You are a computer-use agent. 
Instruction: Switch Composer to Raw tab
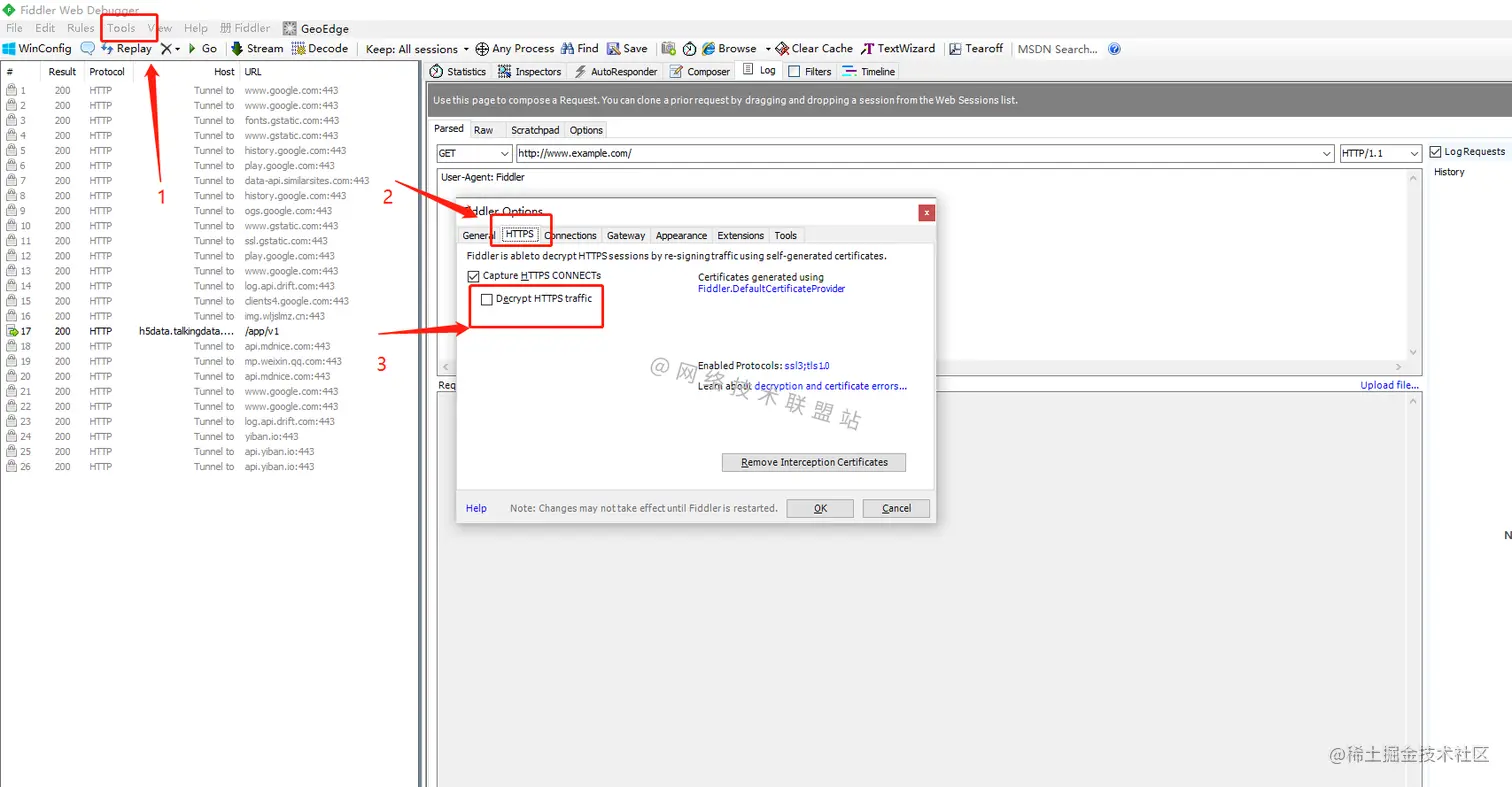coord(483,130)
